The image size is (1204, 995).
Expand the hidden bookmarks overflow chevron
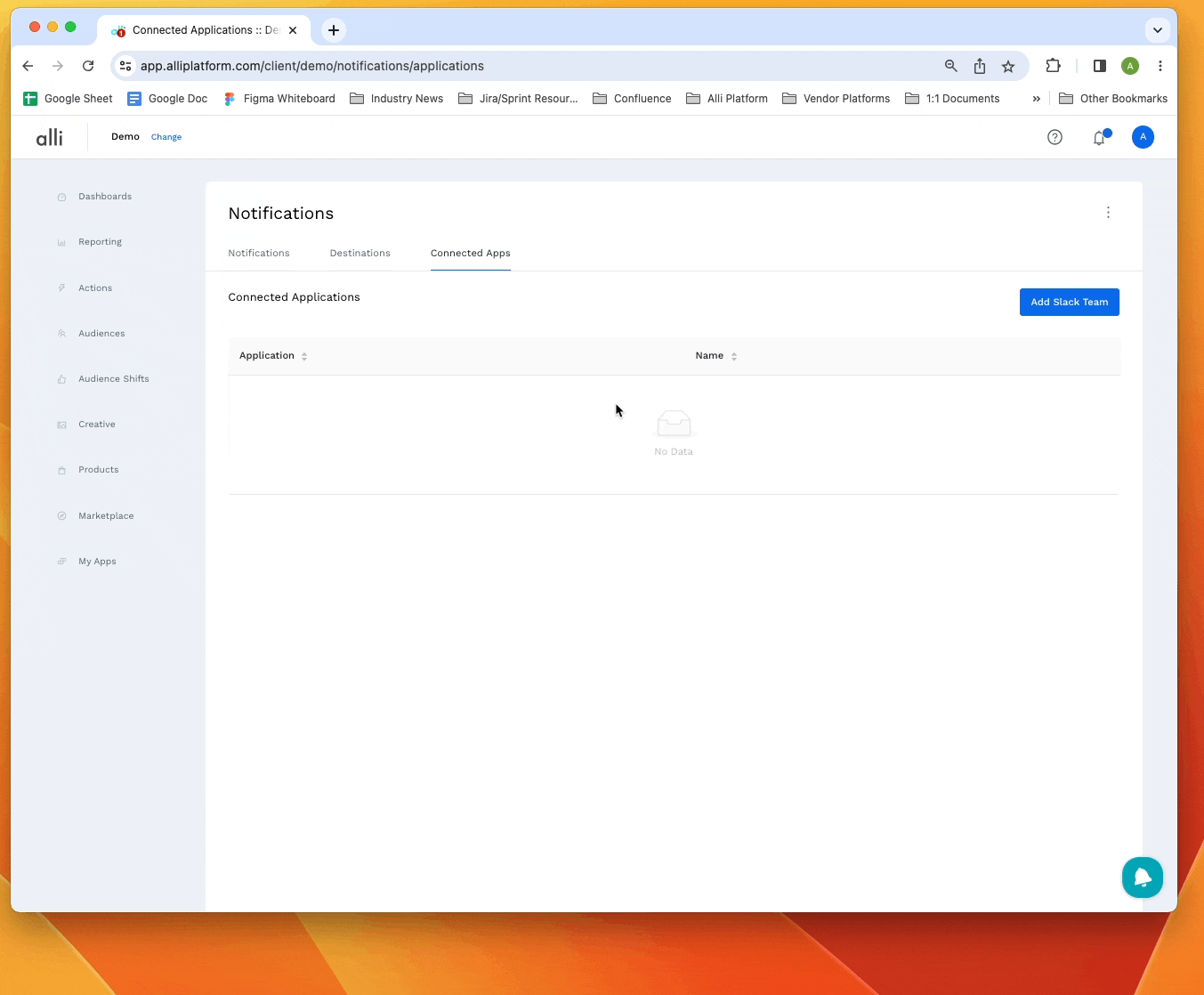[1036, 99]
